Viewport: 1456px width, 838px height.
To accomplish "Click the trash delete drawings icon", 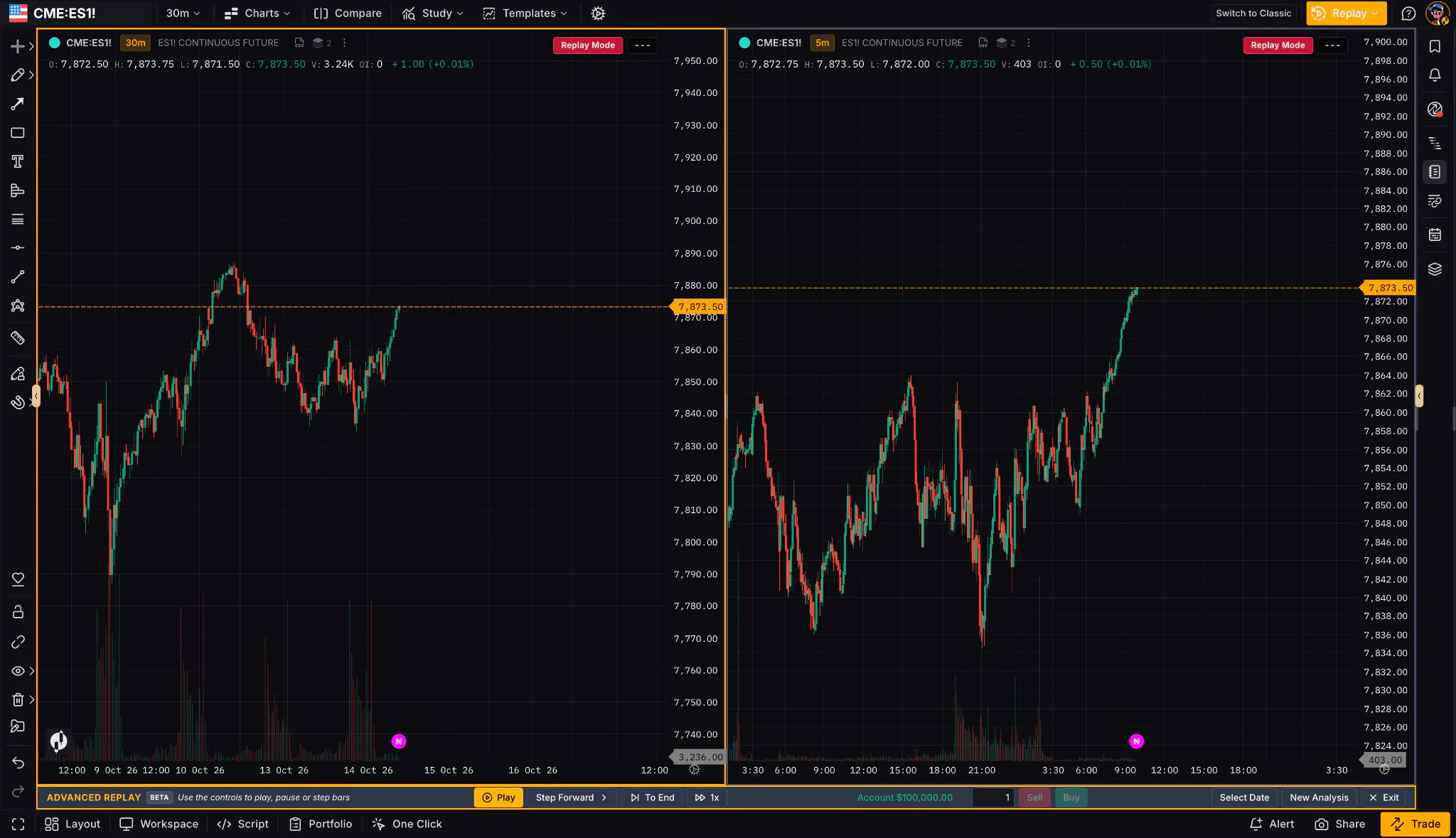I will coord(17,699).
